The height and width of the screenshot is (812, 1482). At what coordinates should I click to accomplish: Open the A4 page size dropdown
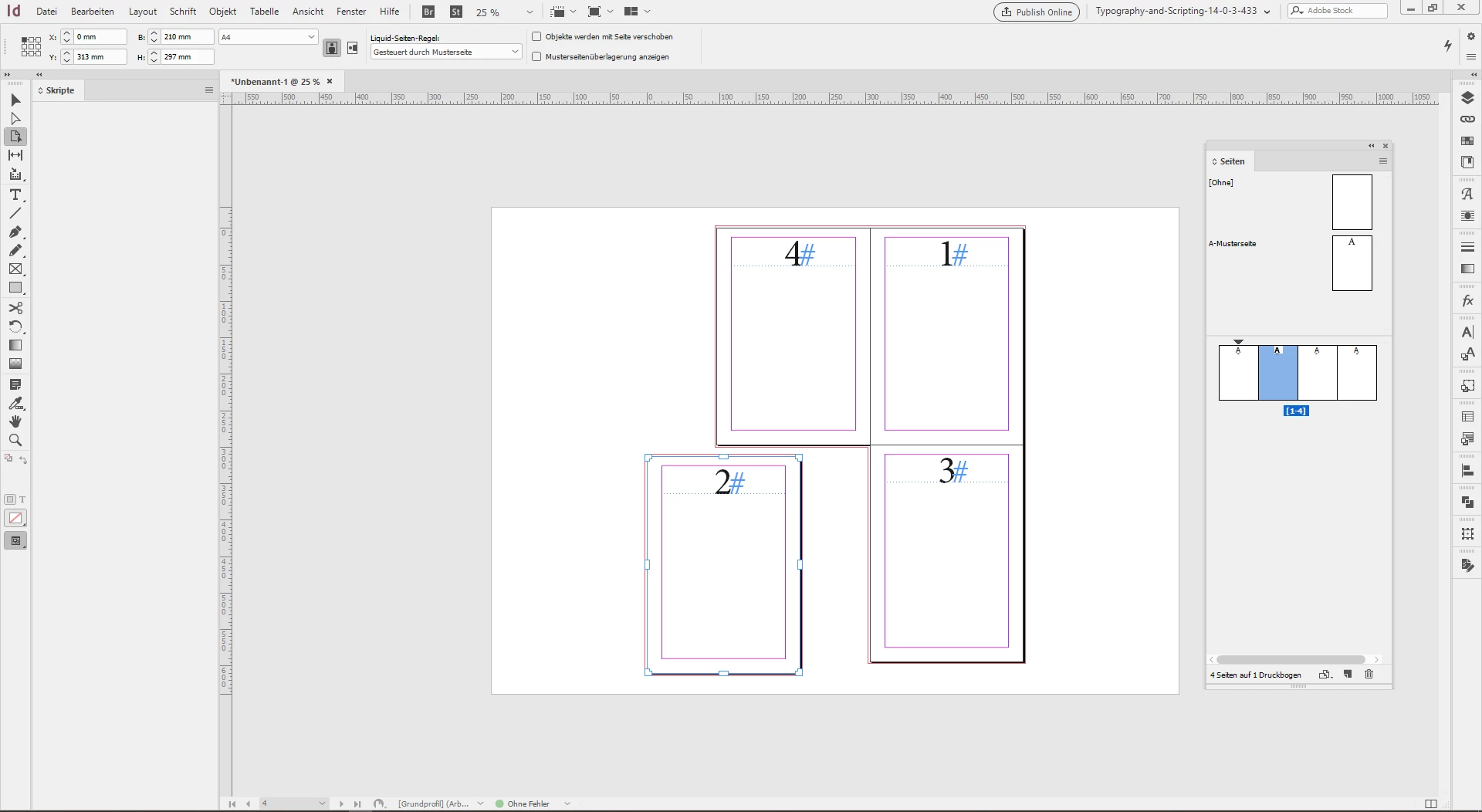tap(268, 37)
